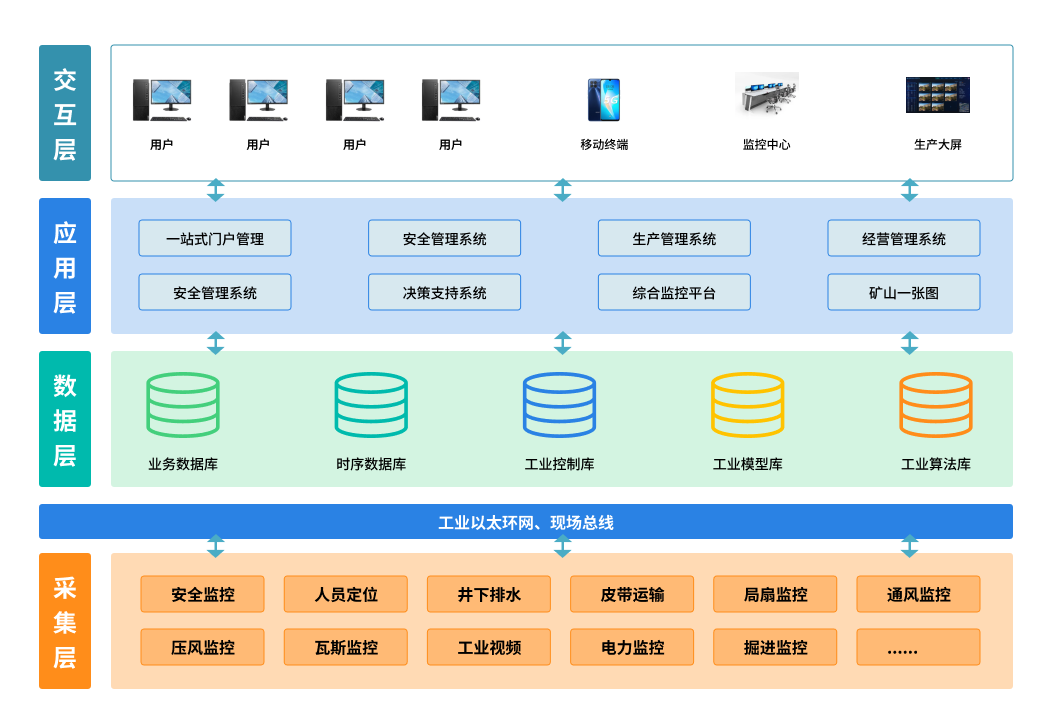Select the 交互层 layer label
Viewport: 1046px width, 727px height.
[65, 113]
